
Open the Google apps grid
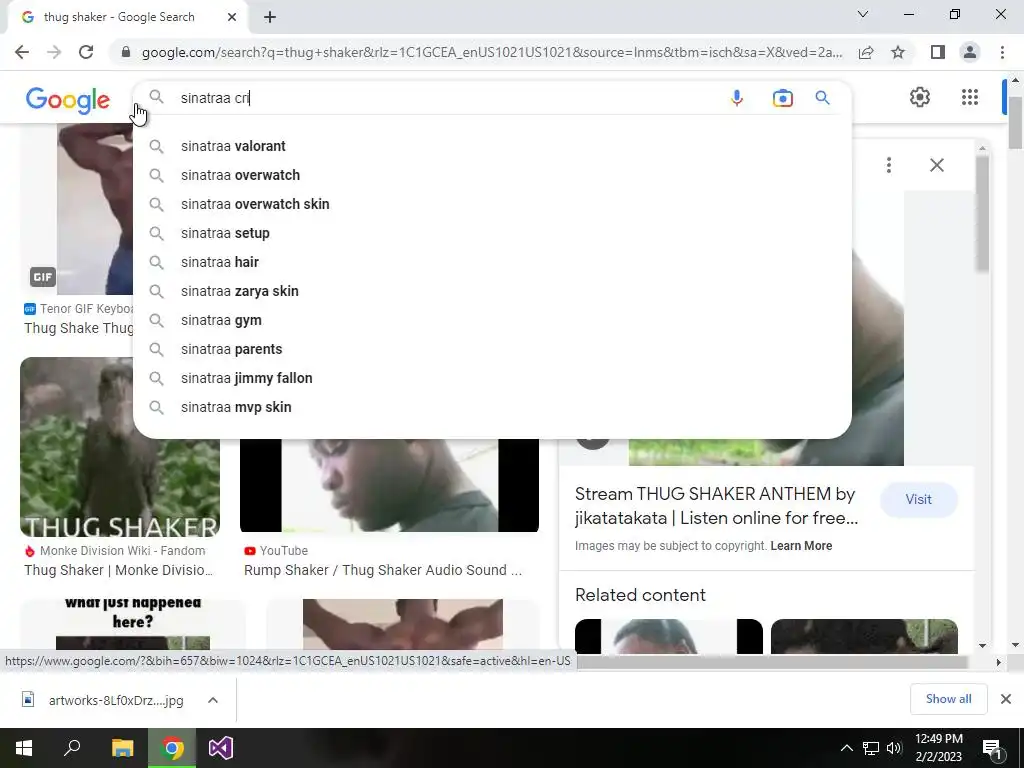point(970,97)
